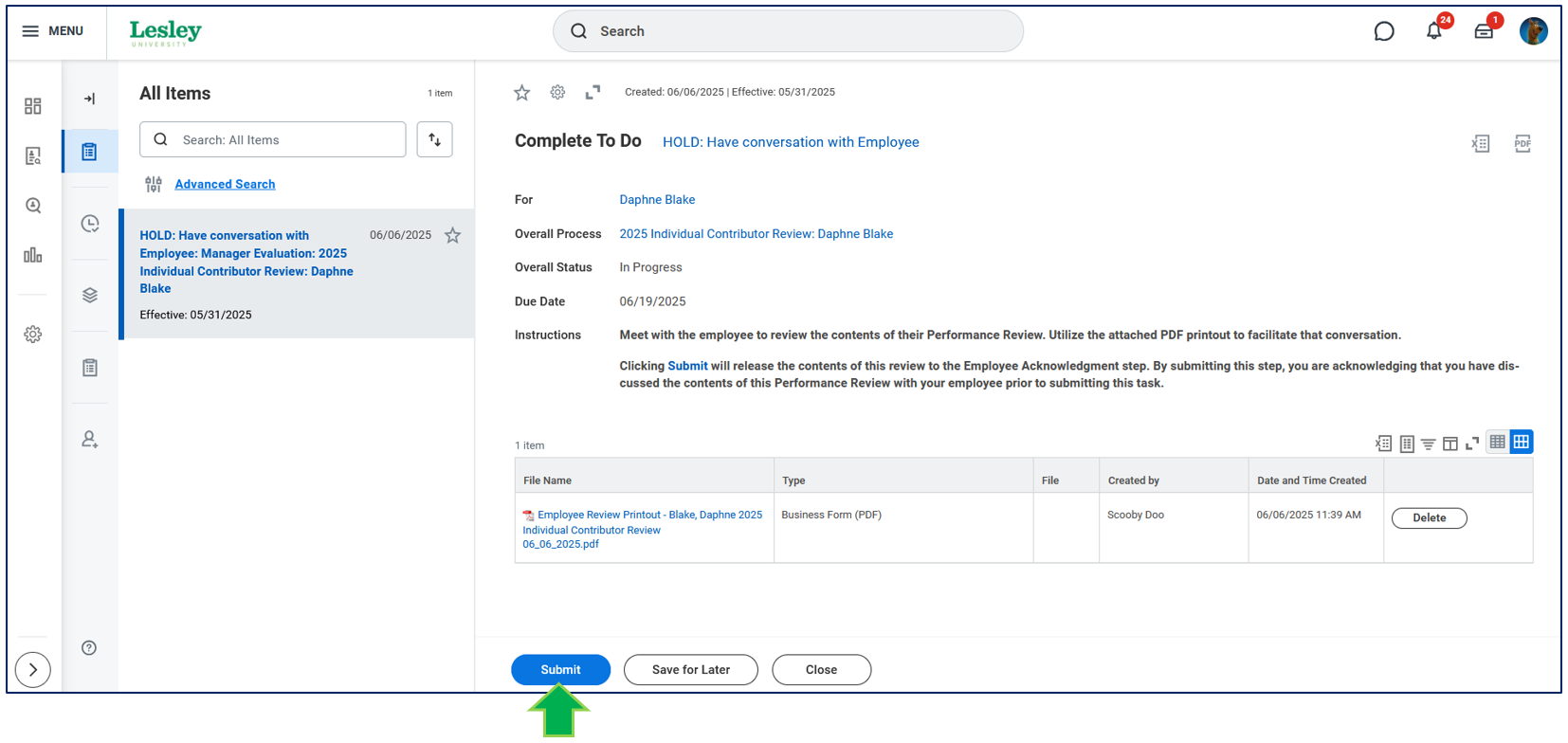Open the gear settings icon in left rail
Screen dimensions: 1568x743
pyautogui.click(x=33, y=335)
